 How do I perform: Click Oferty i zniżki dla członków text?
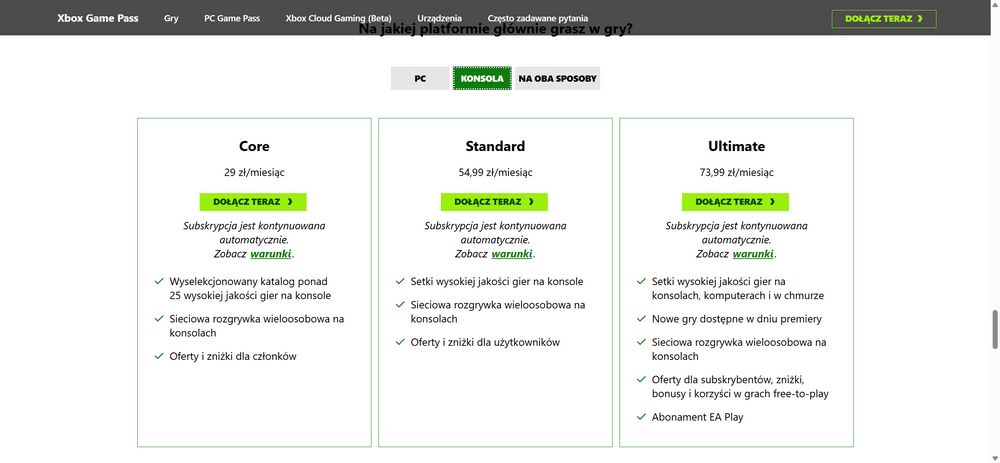coord(233,356)
